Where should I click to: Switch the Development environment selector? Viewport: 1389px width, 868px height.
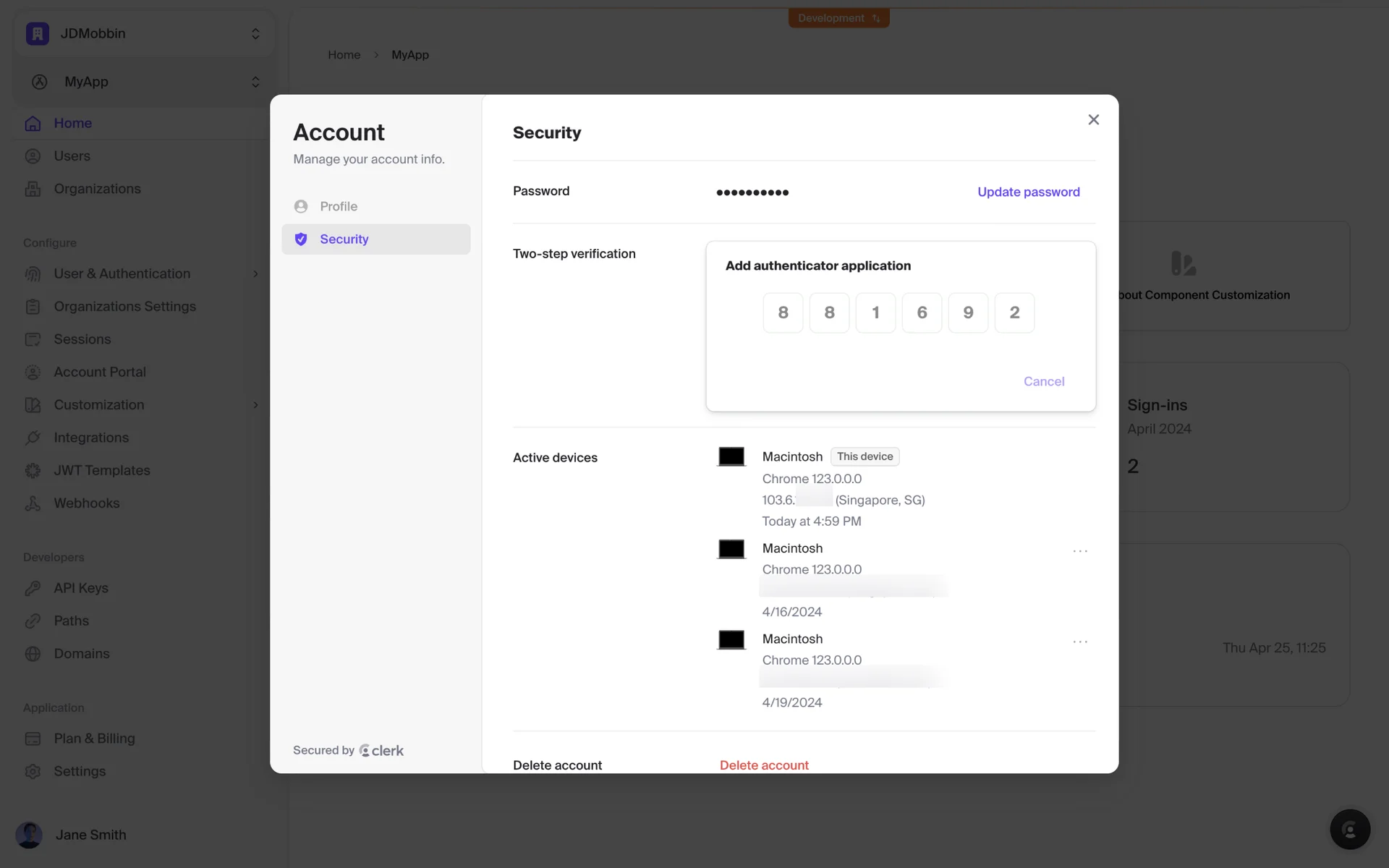(838, 18)
